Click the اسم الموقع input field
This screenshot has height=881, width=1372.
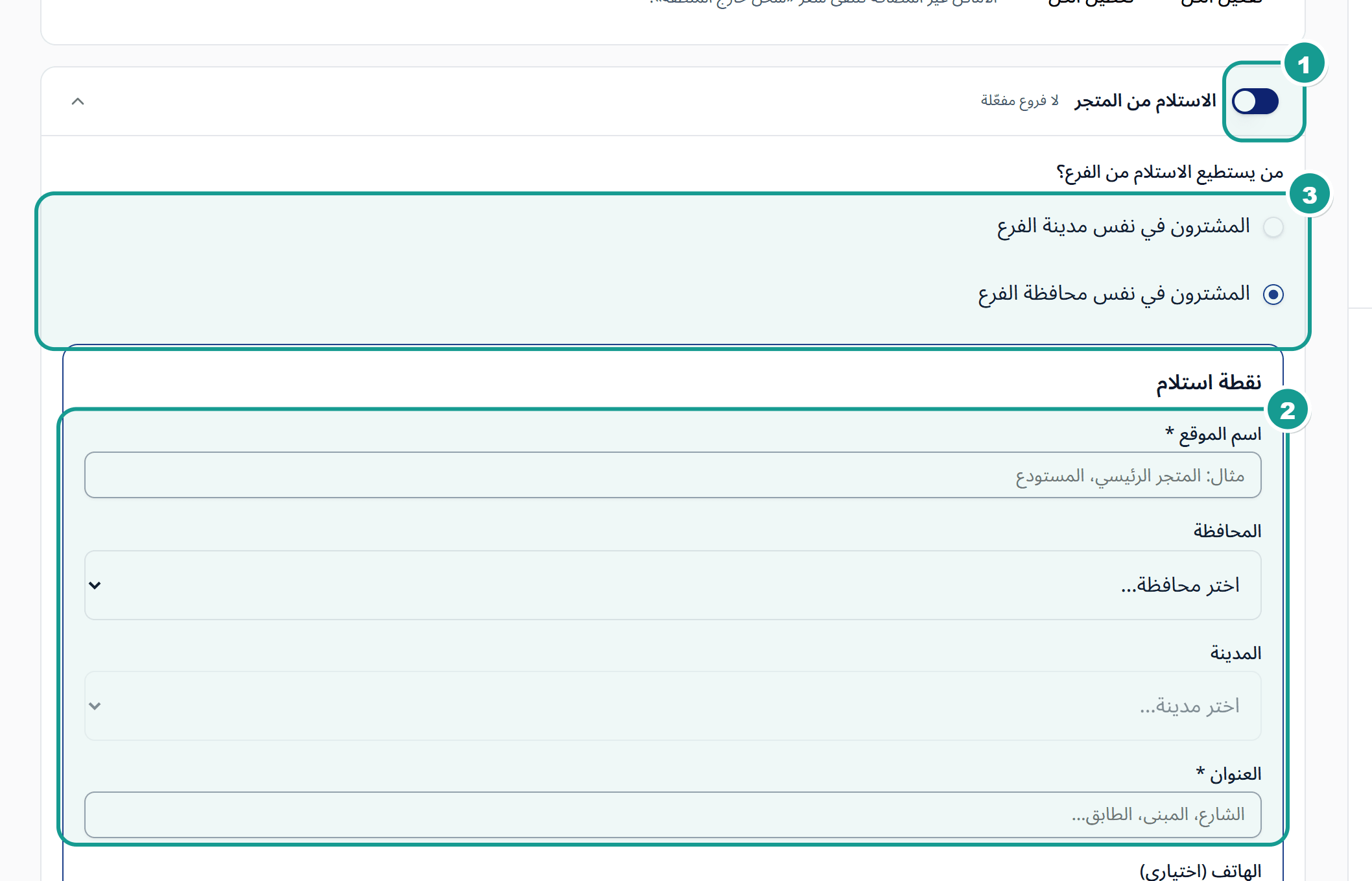673,476
